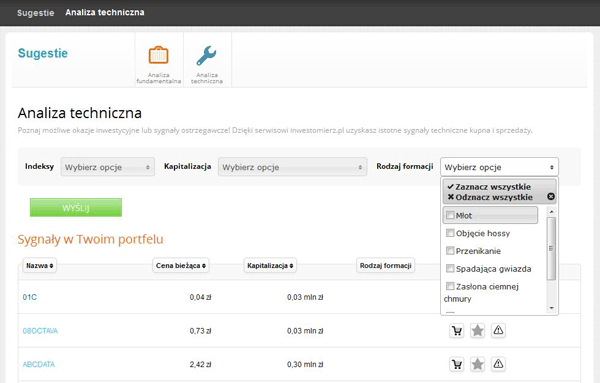
Task: Open warning alert for ABCDATA
Action: coord(498,364)
